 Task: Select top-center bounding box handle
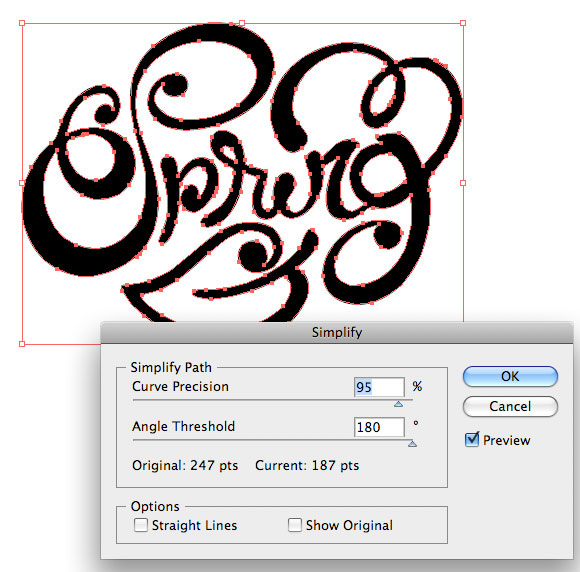[x=242, y=23]
